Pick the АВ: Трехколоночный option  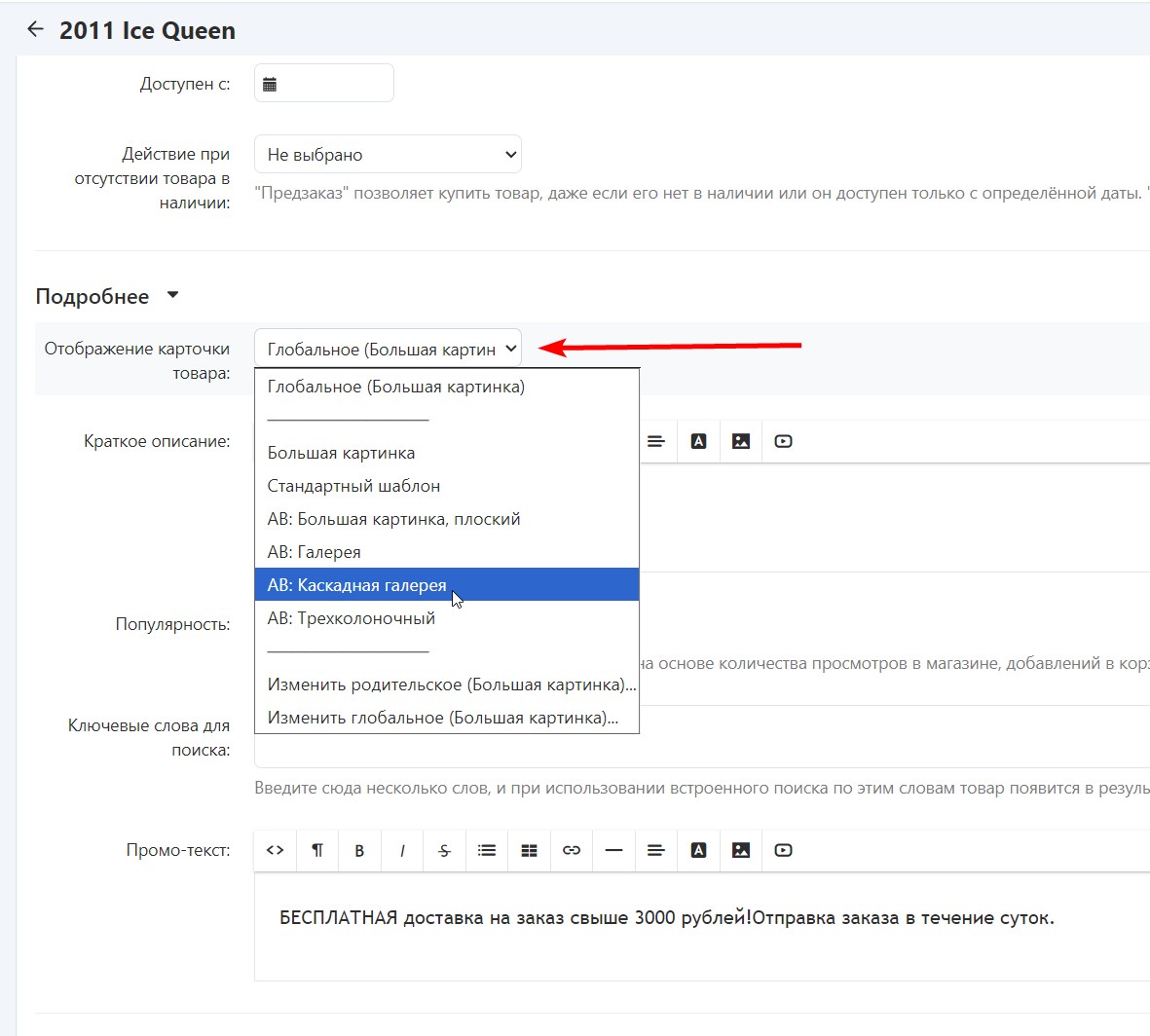coord(351,618)
